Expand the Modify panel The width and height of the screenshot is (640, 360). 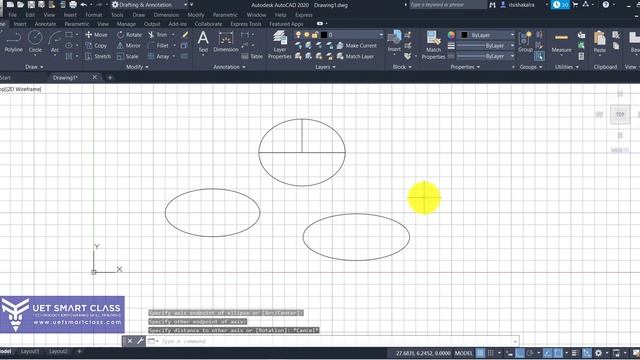click(137, 67)
